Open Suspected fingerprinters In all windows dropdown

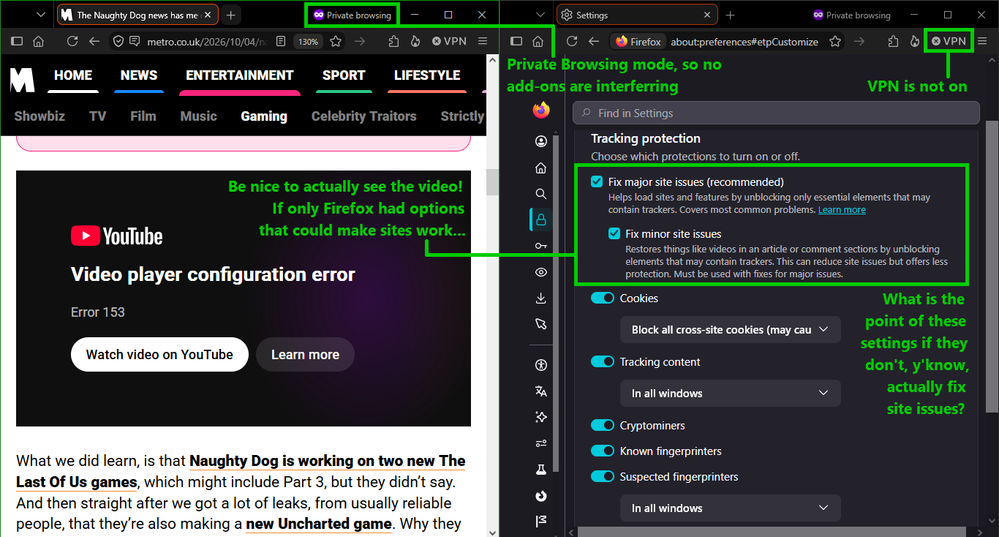point(730,508)
